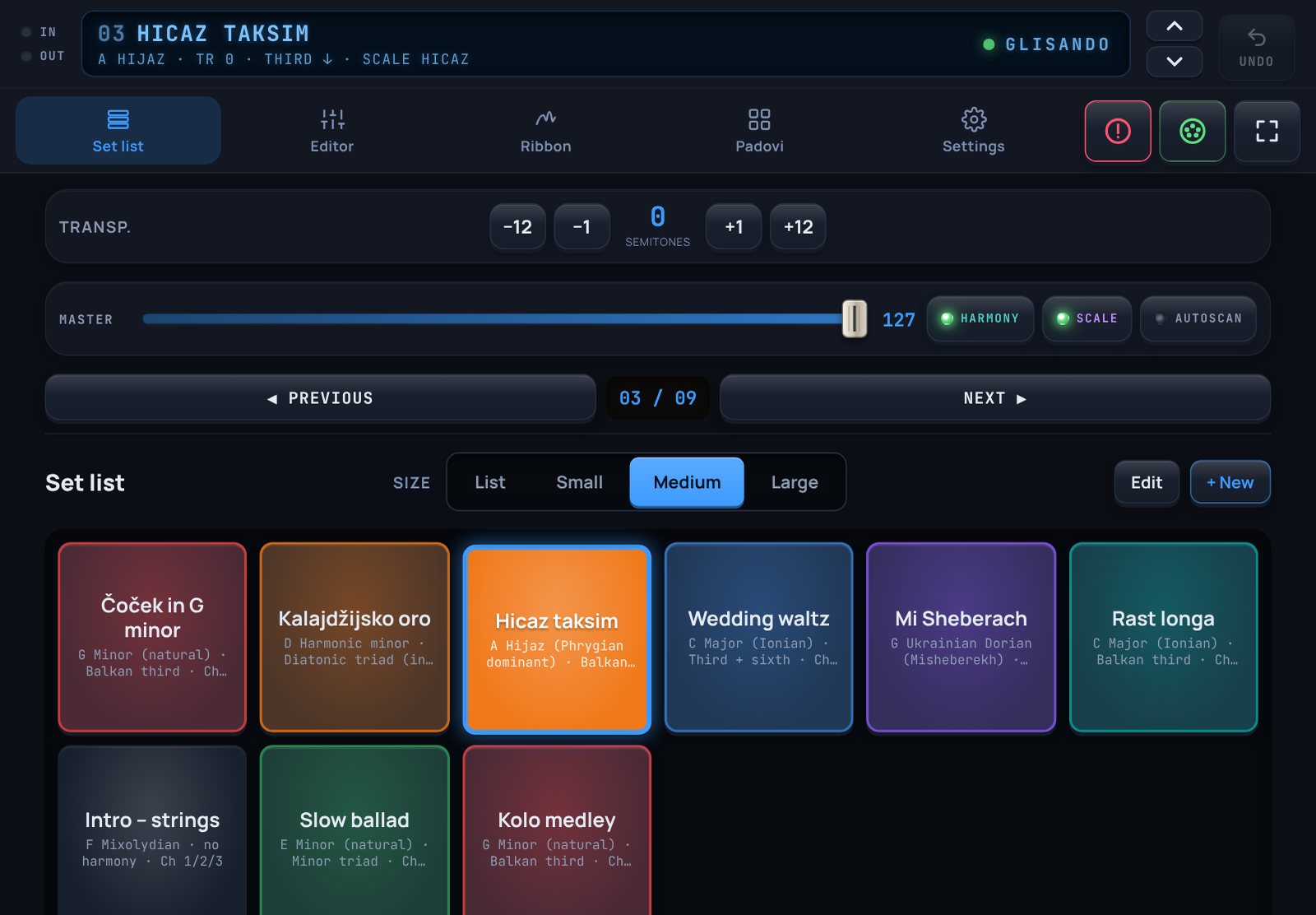Select the Mi Sheberach tile
This screenshot has width=1316, height=915.
[x=962, y=637]
